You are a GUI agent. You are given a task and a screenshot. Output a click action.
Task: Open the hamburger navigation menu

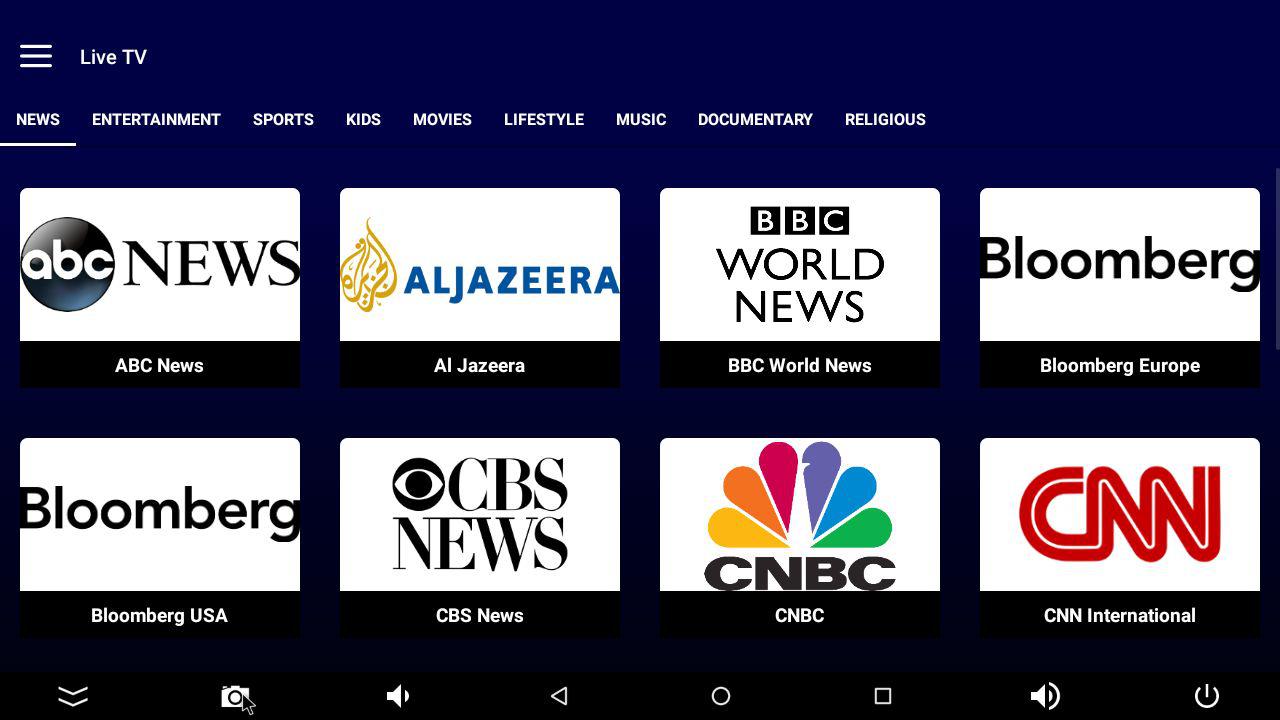tap(36, 57)
